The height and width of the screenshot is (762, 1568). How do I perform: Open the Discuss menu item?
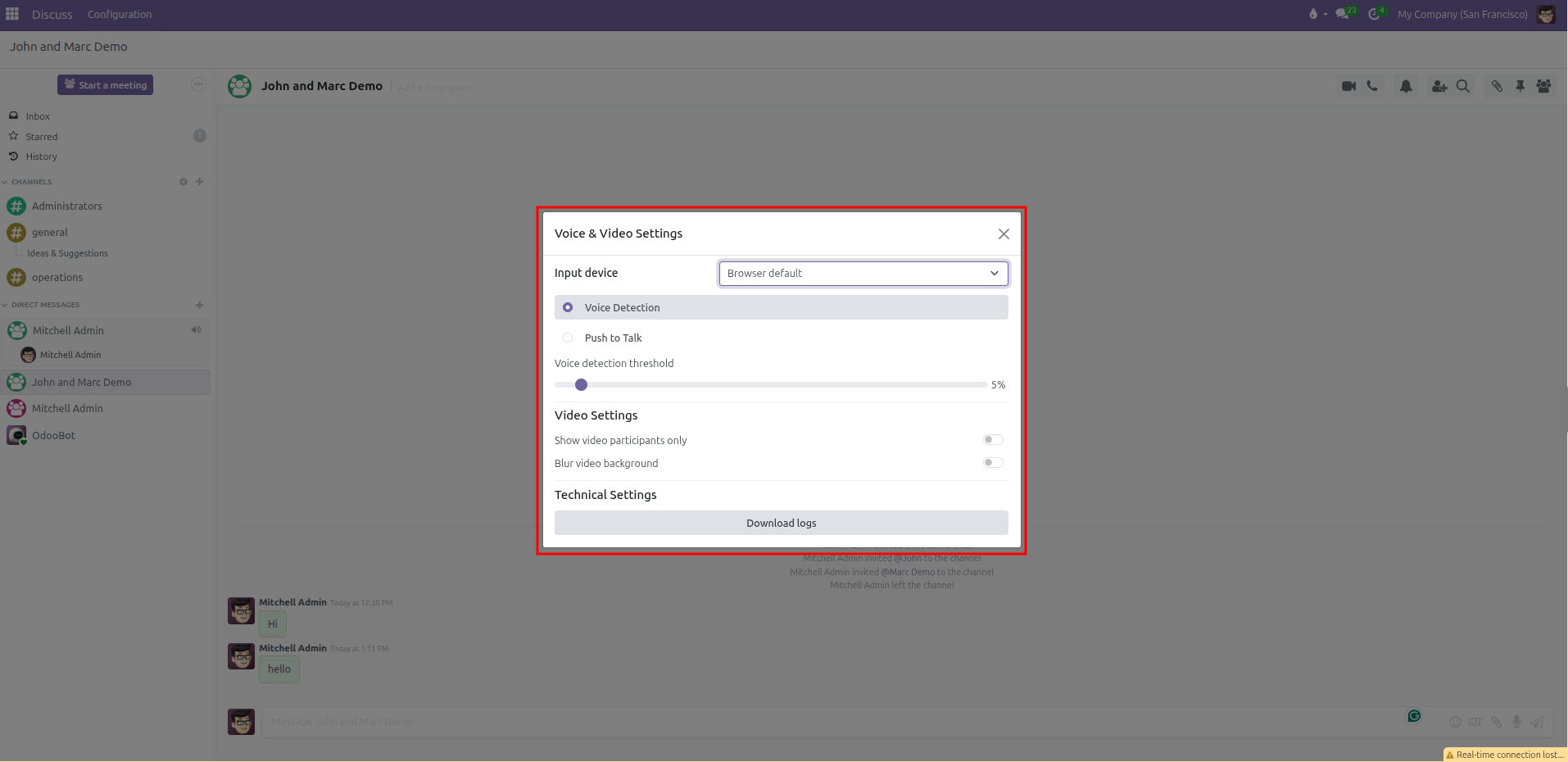(52, 14)
